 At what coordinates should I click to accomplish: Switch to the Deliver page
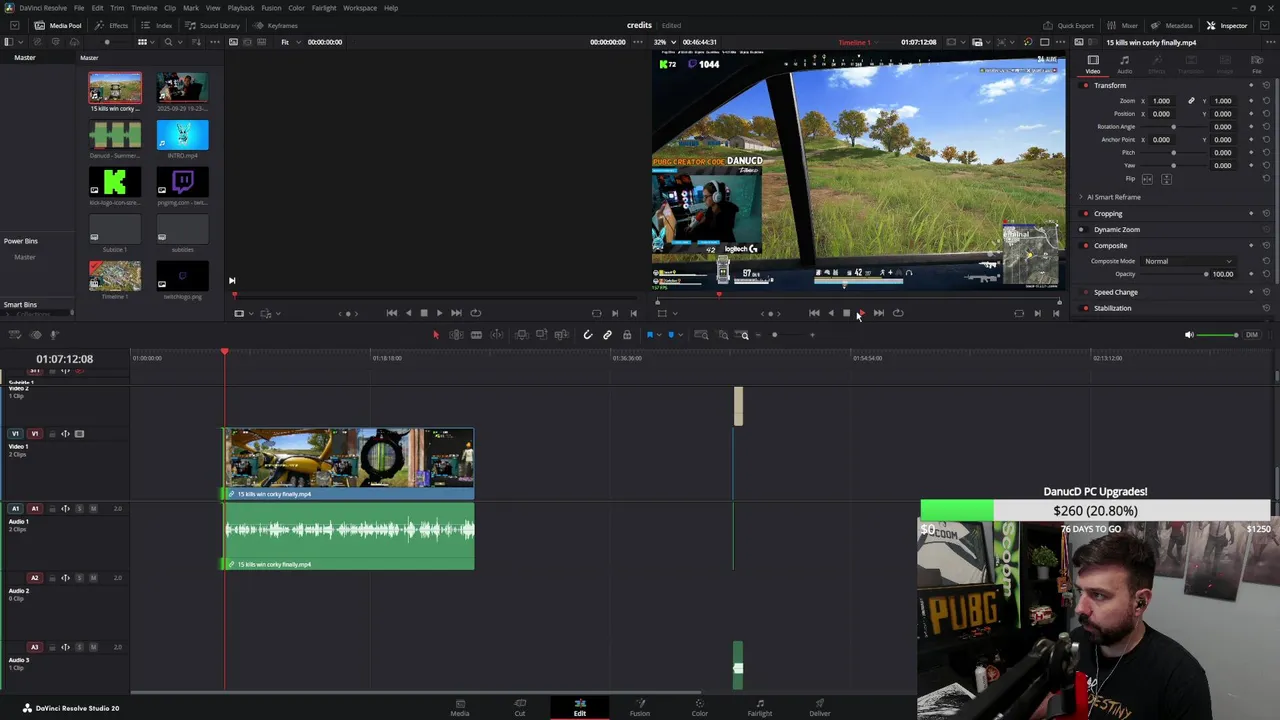pos(820,707)
